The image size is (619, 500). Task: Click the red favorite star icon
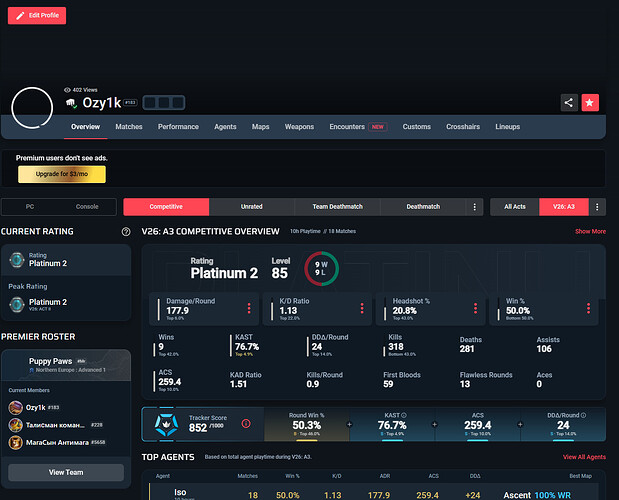(590, 103)
